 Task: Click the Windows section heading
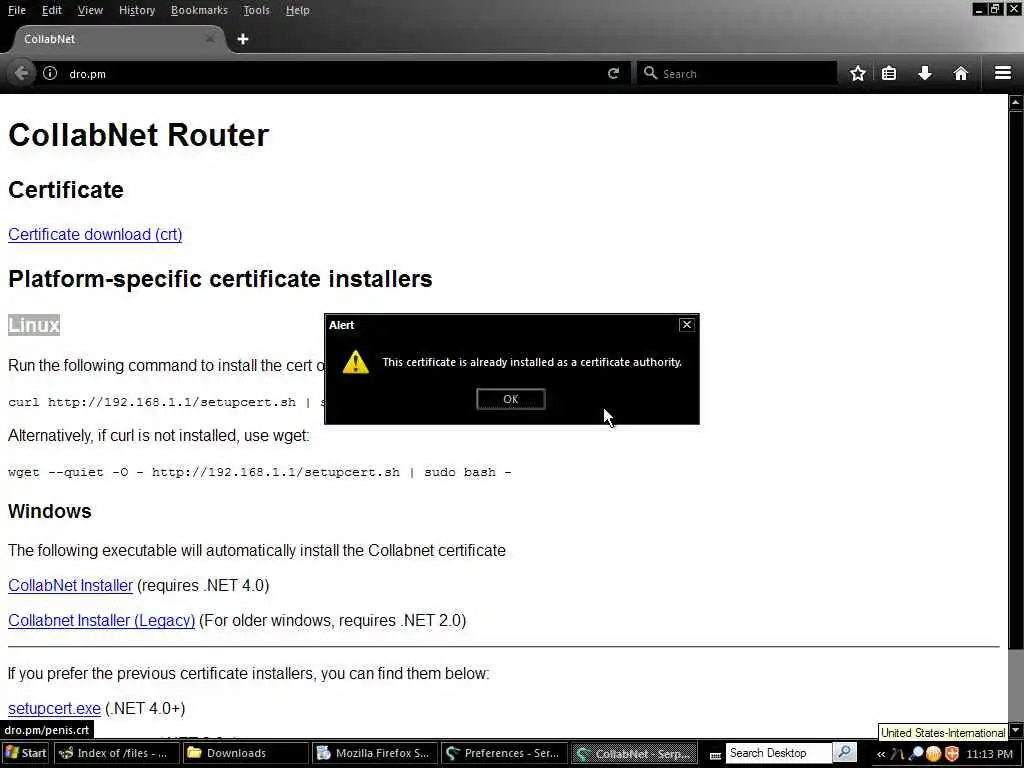(50, 511)
